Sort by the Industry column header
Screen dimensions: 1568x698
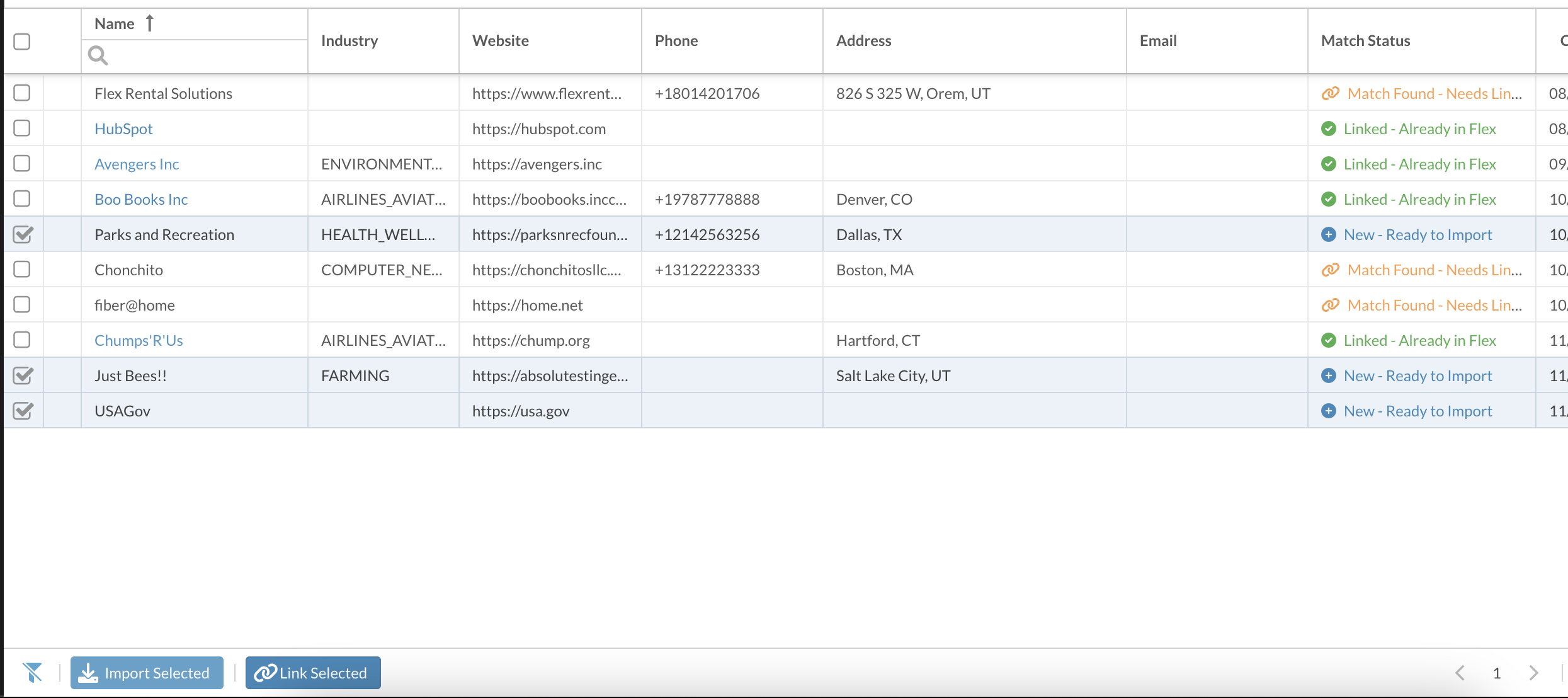(x=349, y=41)
